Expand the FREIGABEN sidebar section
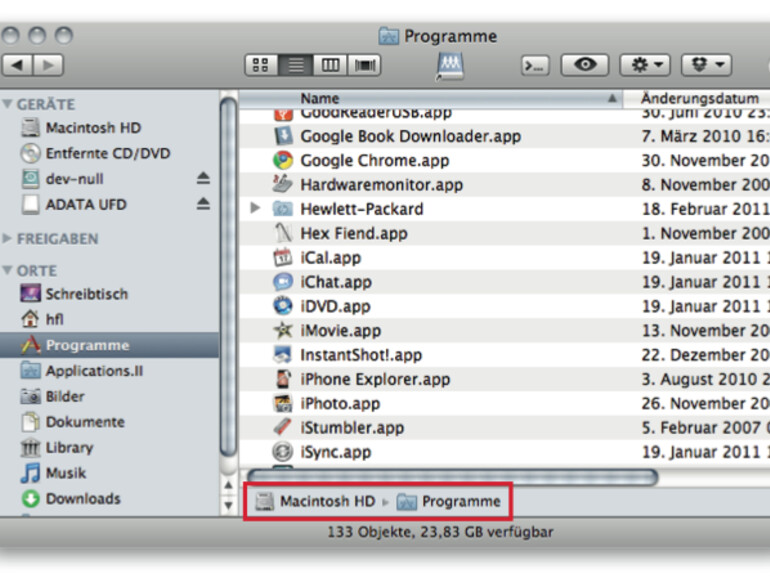Viewport: 770px width, 578px height. tap(7, 239)
